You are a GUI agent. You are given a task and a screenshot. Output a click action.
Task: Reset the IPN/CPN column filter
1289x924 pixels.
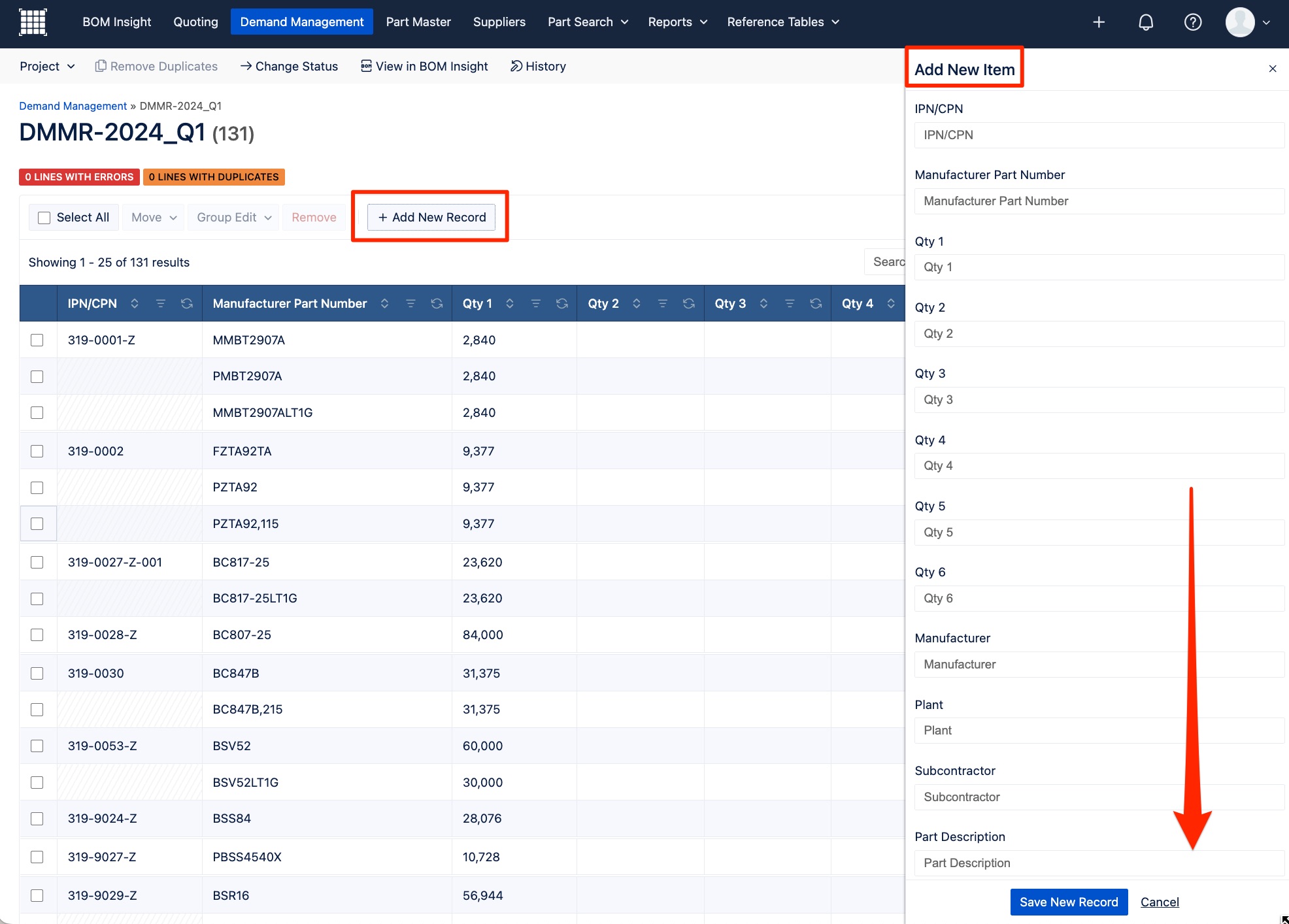point(187,303)
